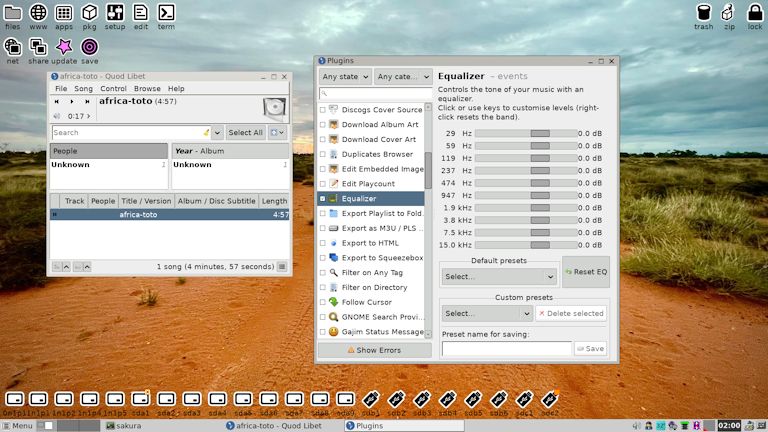Click the Show Errors button

tap(375, 350)
